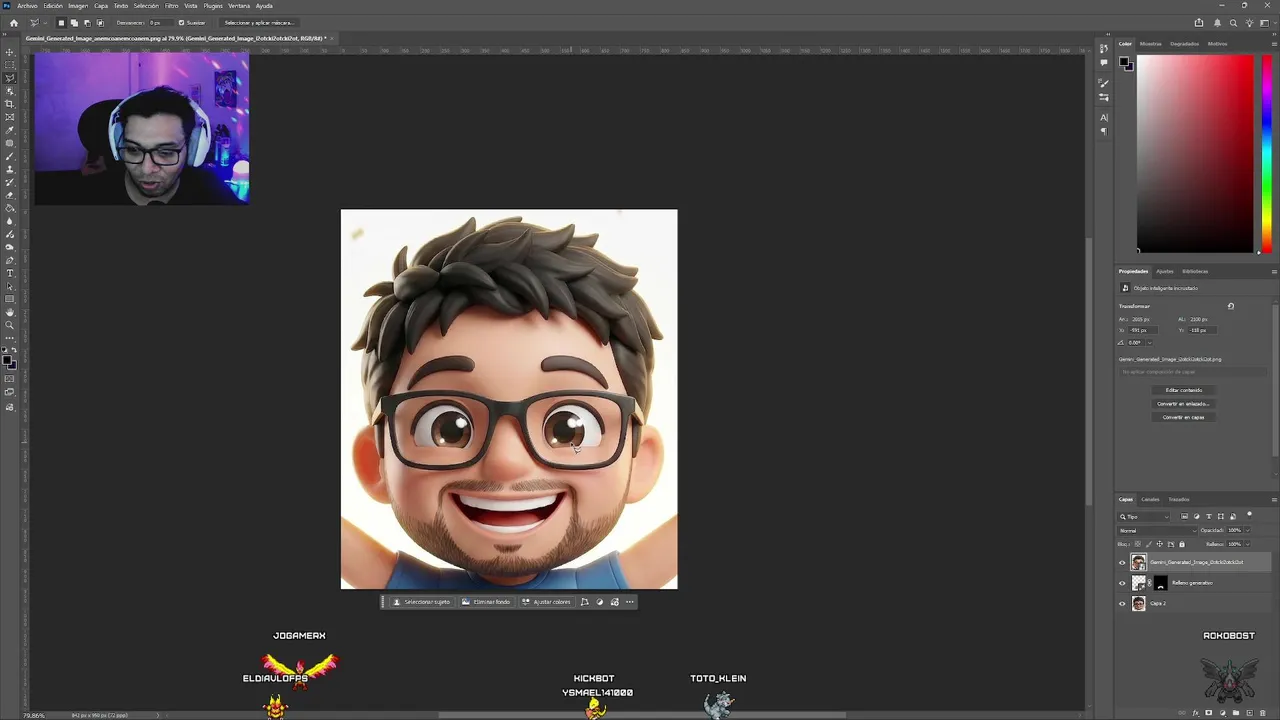Image resolution: width=1280 pixels, height=720 pixels.
Task: Click the Search icon at top right
Action: pyautogui.click(x=1233, y=23)
